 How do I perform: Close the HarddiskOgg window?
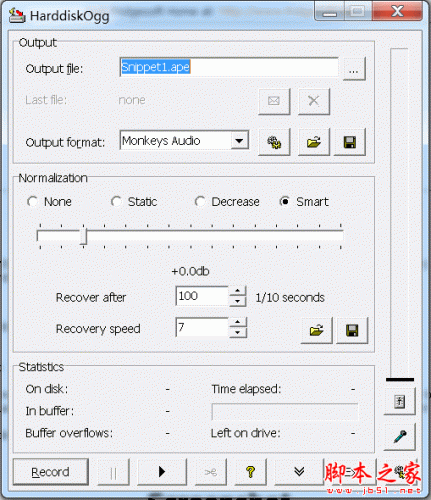click(397, 12)
